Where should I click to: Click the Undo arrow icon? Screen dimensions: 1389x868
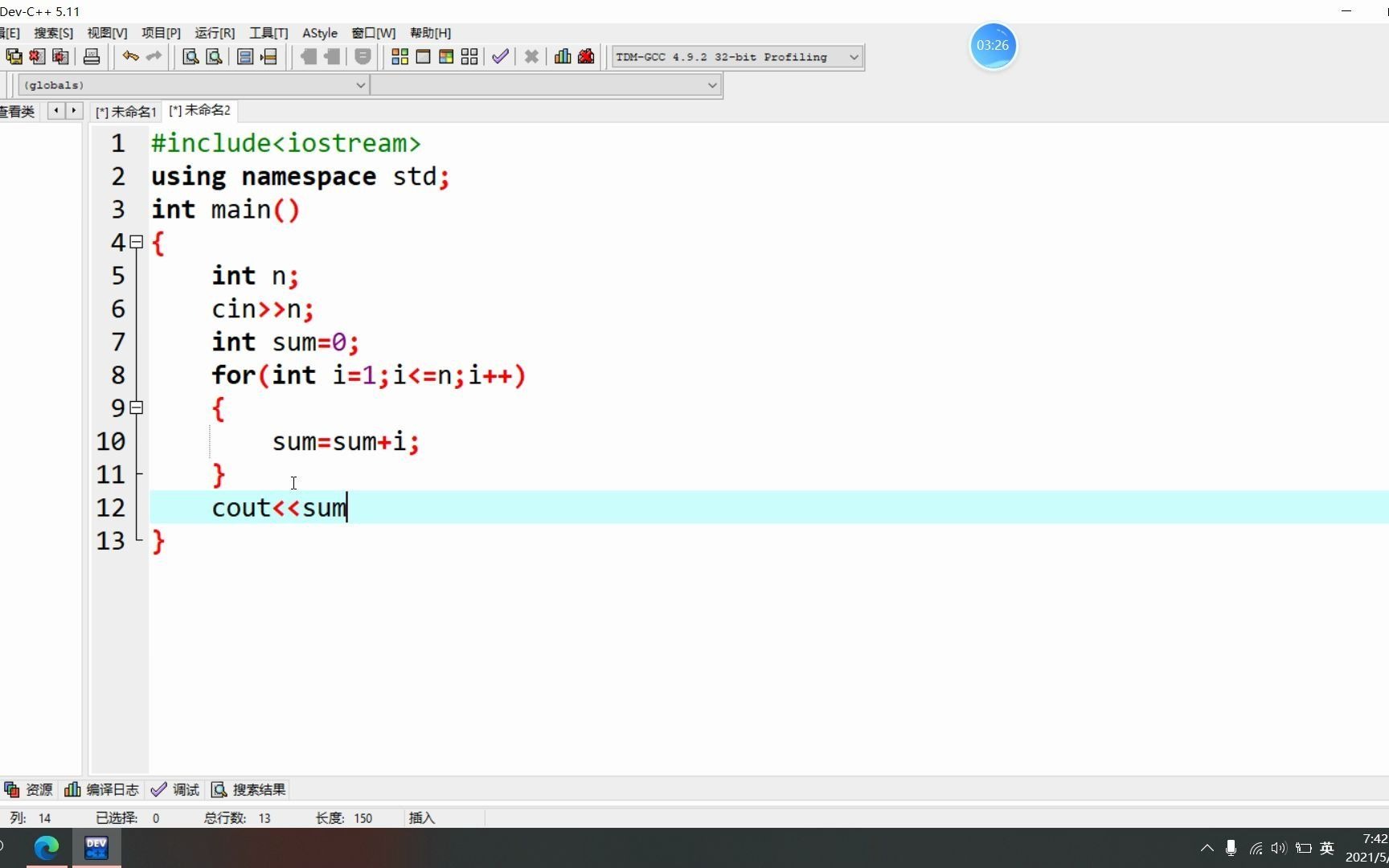(130, 56)
